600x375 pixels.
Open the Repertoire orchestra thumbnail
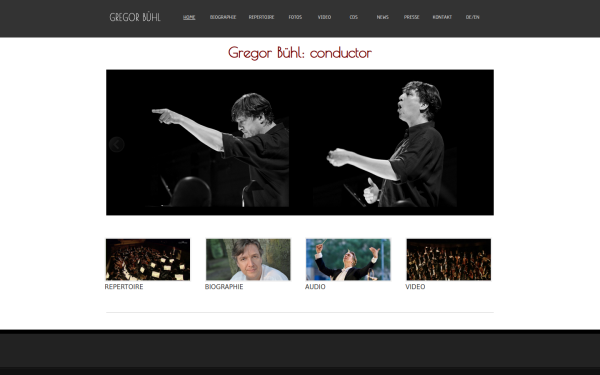pos(148,259)
